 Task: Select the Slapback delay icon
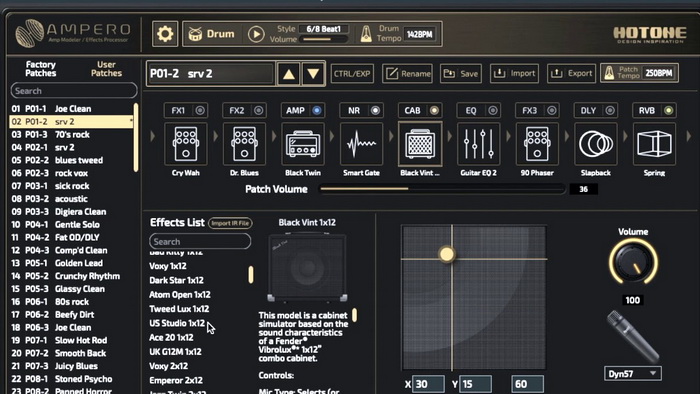pos(596,144)
